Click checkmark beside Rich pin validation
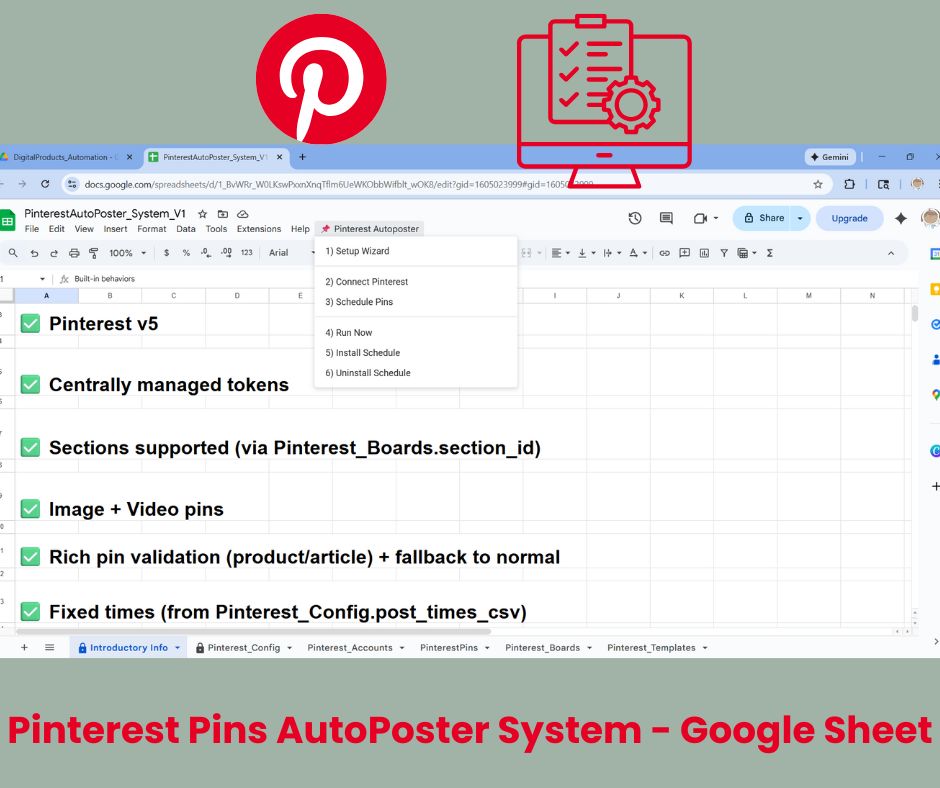 coord(30,557)
